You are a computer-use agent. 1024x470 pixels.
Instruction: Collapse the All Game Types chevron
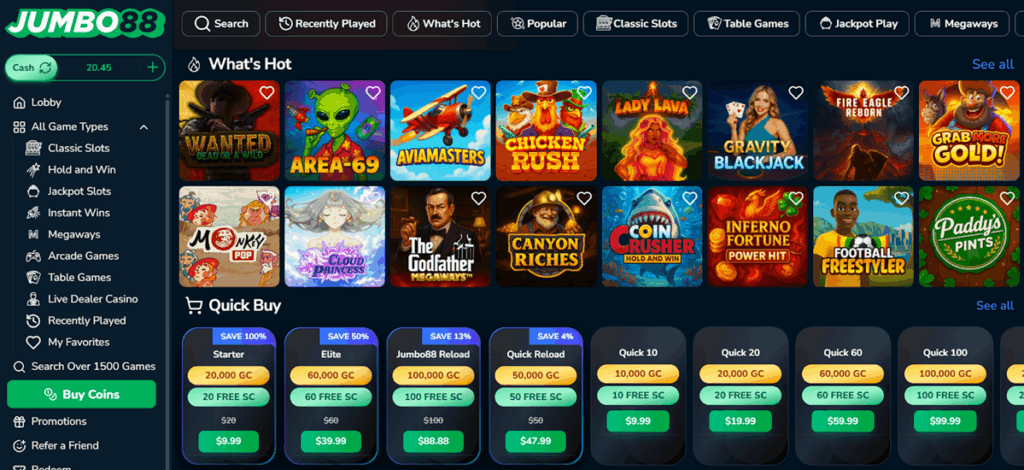144,127
